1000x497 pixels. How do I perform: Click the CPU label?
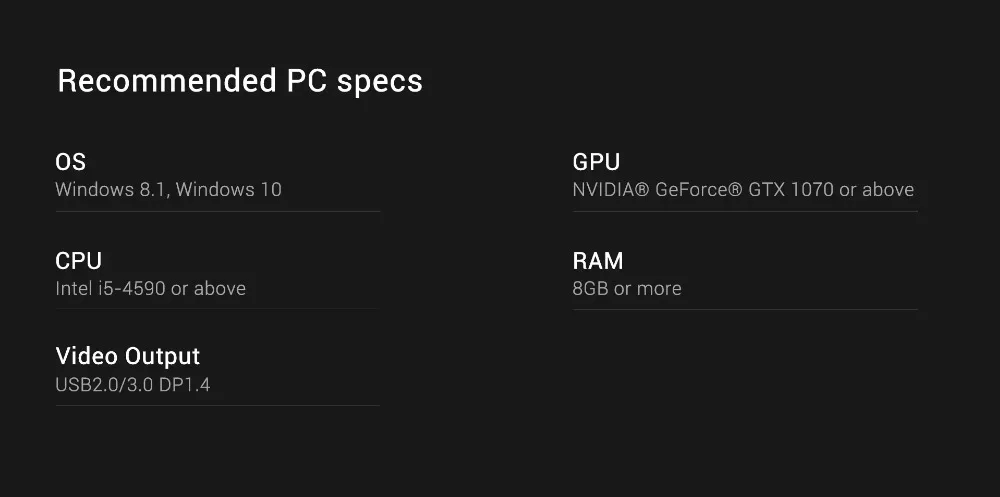click(78, 261)
